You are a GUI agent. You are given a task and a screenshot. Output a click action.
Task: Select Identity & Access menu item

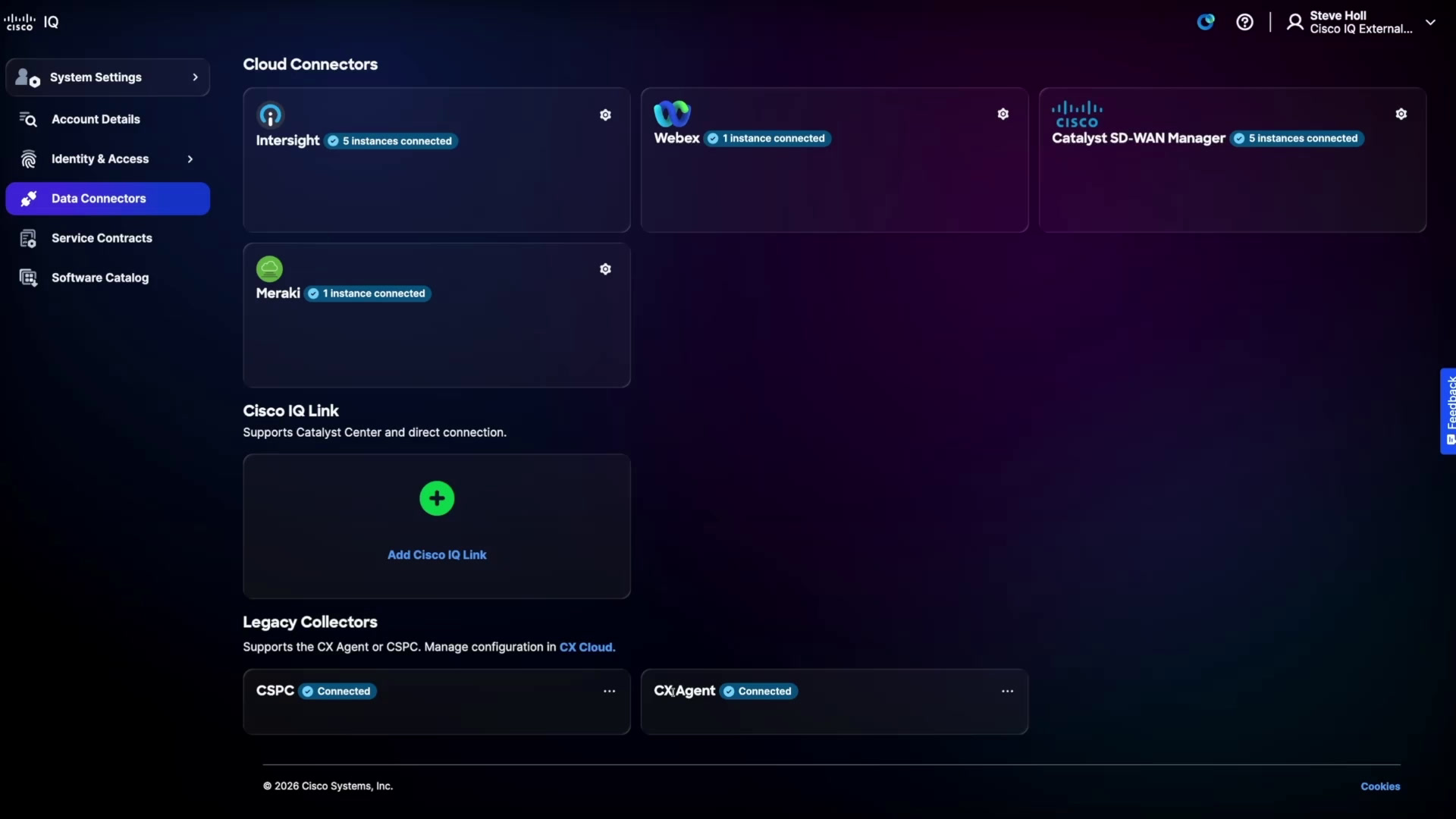[x=108, y=159]
